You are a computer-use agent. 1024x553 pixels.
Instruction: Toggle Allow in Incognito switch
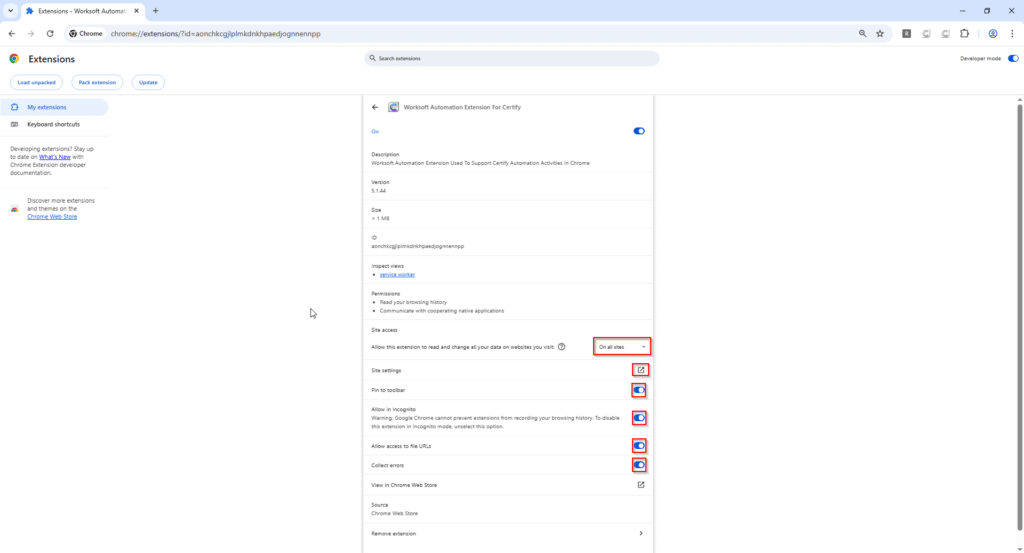[639, 418]
